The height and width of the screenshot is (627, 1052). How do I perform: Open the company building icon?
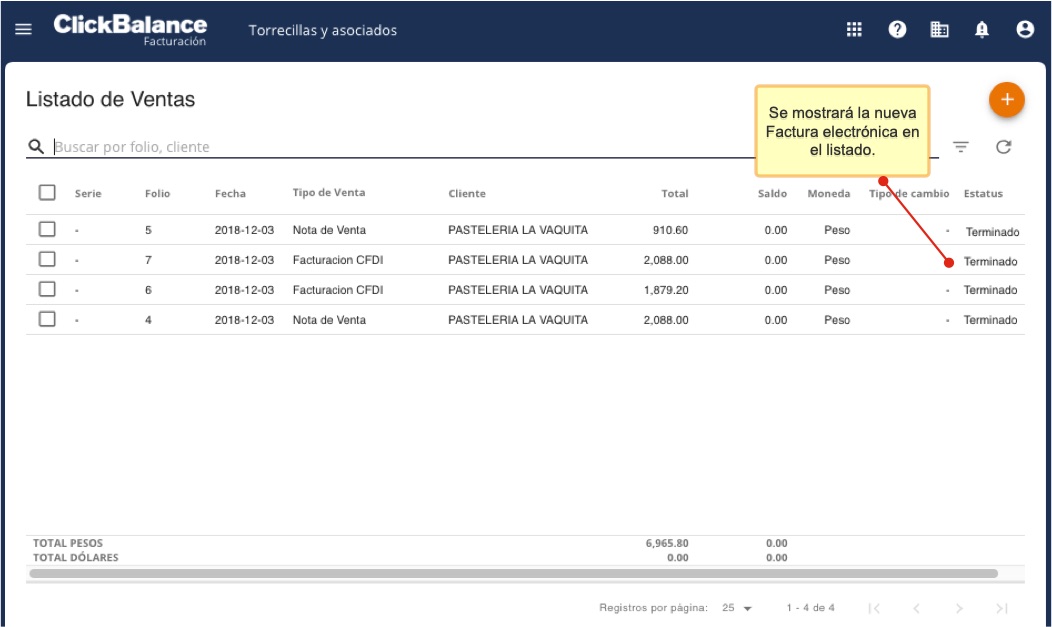pos(940,30)
